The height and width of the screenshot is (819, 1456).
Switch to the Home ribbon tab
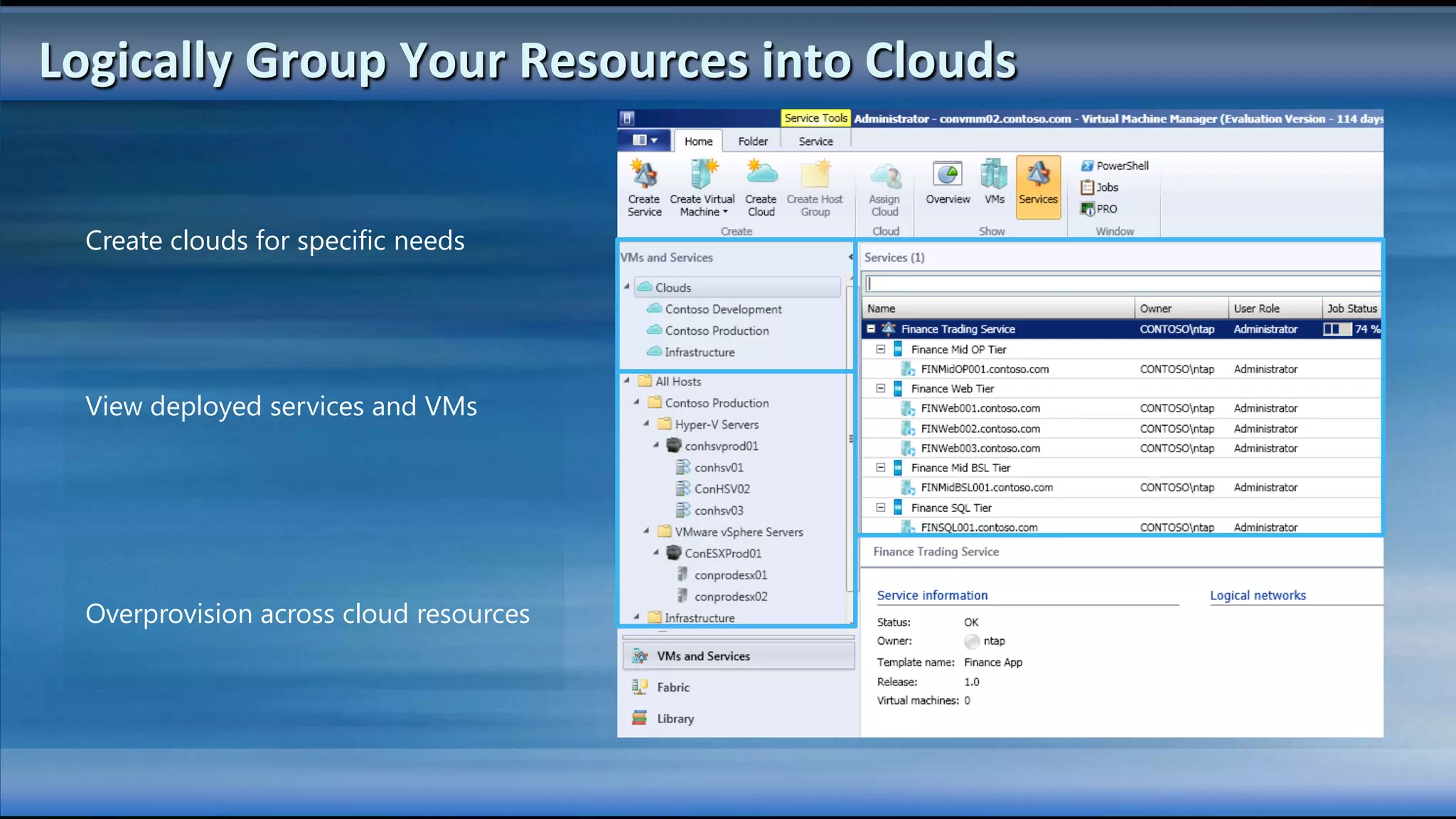(x=698, y=141)
